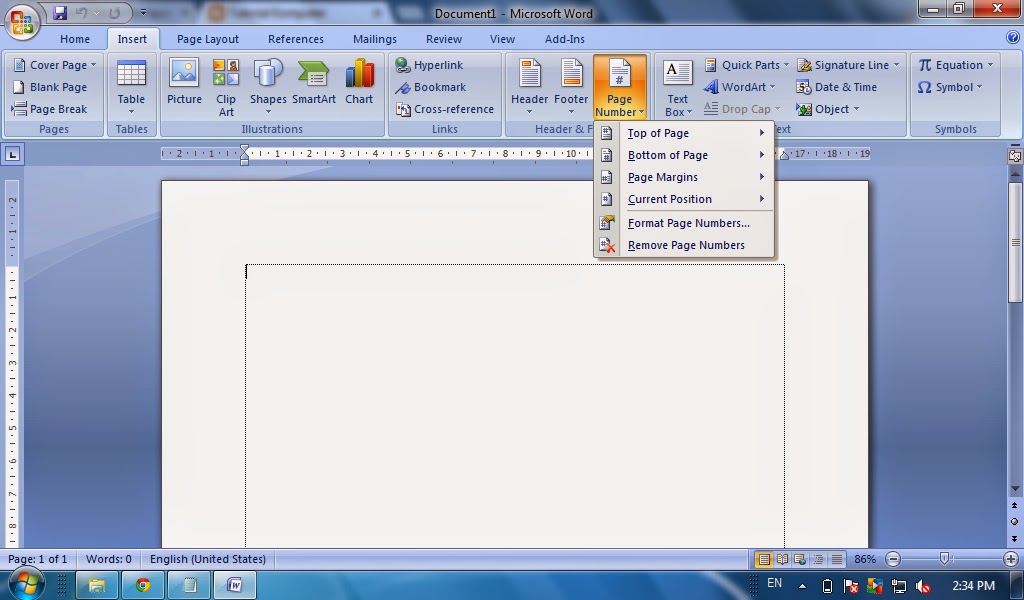Switch to the Page Layout tab
This screenshot has height=600, width=1024.
pos(208,39)
